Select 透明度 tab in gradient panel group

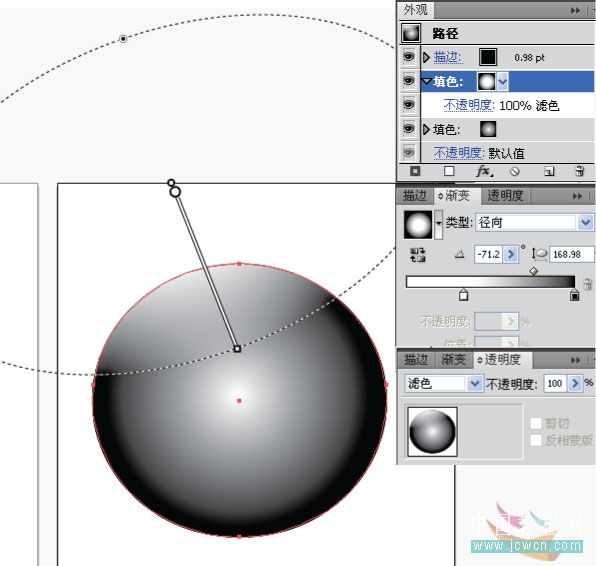(505, 196)
